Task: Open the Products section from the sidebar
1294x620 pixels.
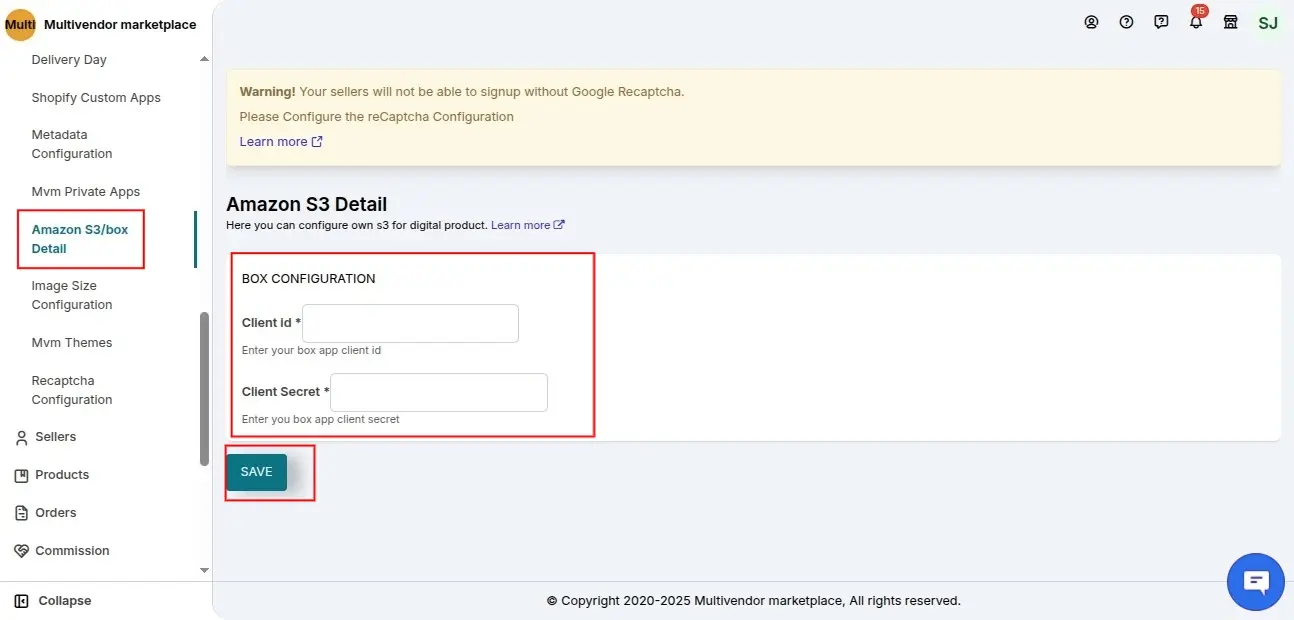Action: tap(61, 475)
